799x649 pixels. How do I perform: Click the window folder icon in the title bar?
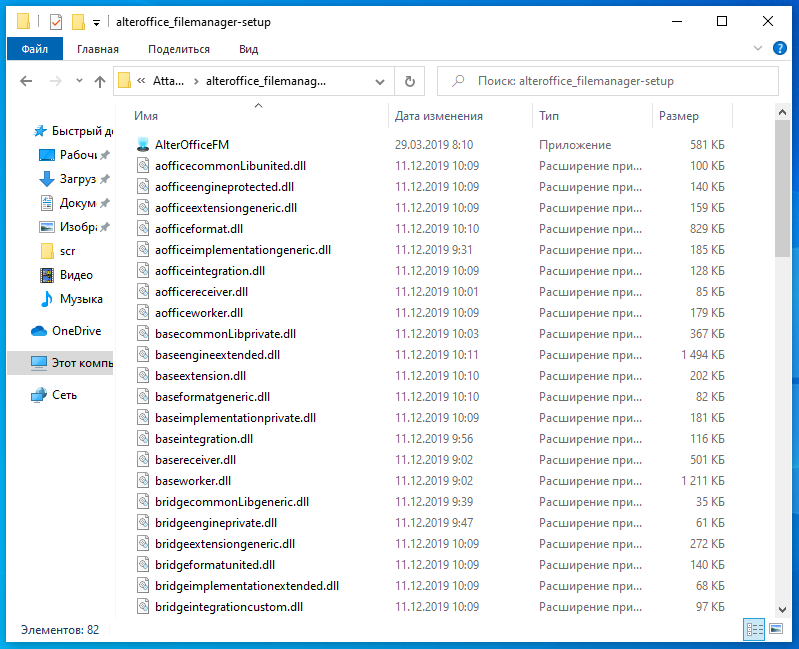[23, 21]
